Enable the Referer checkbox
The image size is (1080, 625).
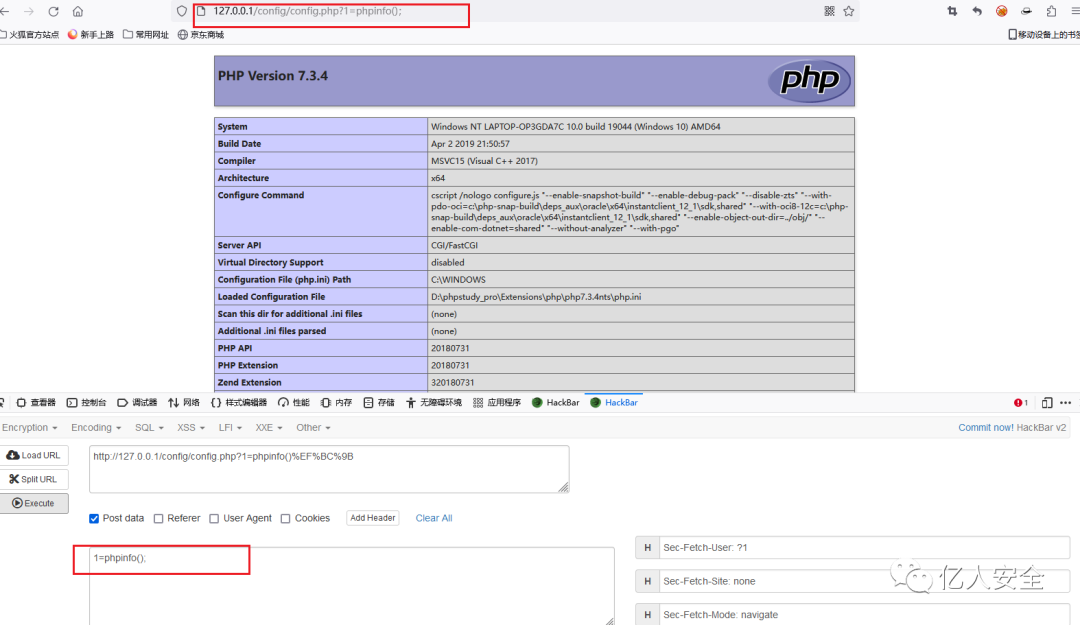(158, 518)
